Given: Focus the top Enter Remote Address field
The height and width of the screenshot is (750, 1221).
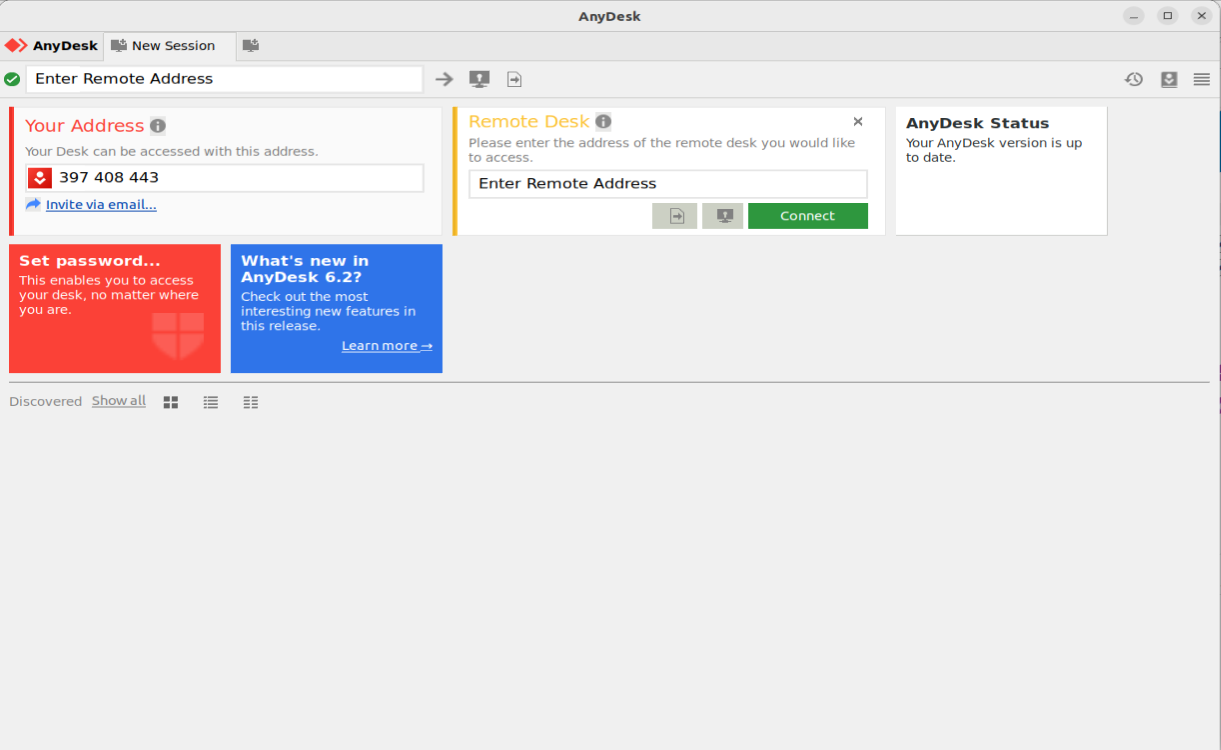Looking at the screenshot, I should point(224,79).
